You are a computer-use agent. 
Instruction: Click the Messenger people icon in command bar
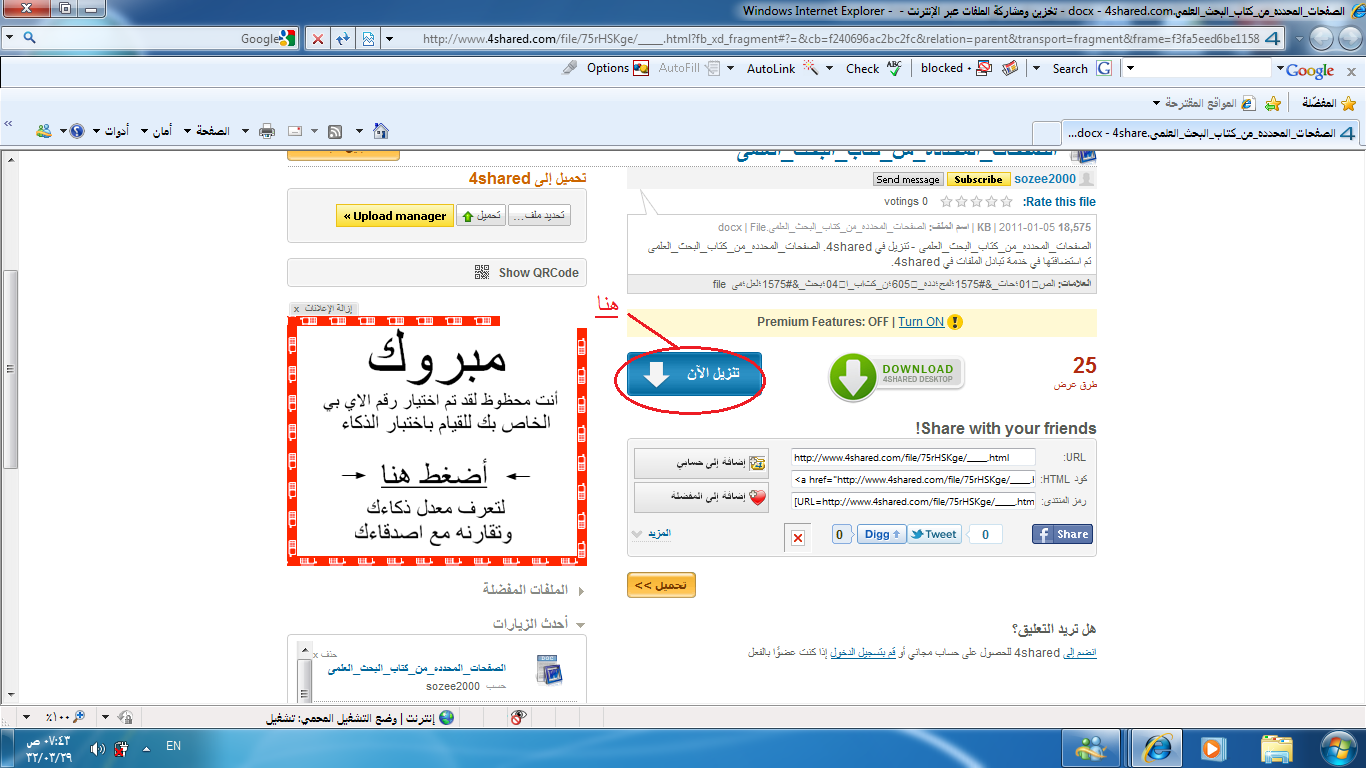[x=44, y=131]
